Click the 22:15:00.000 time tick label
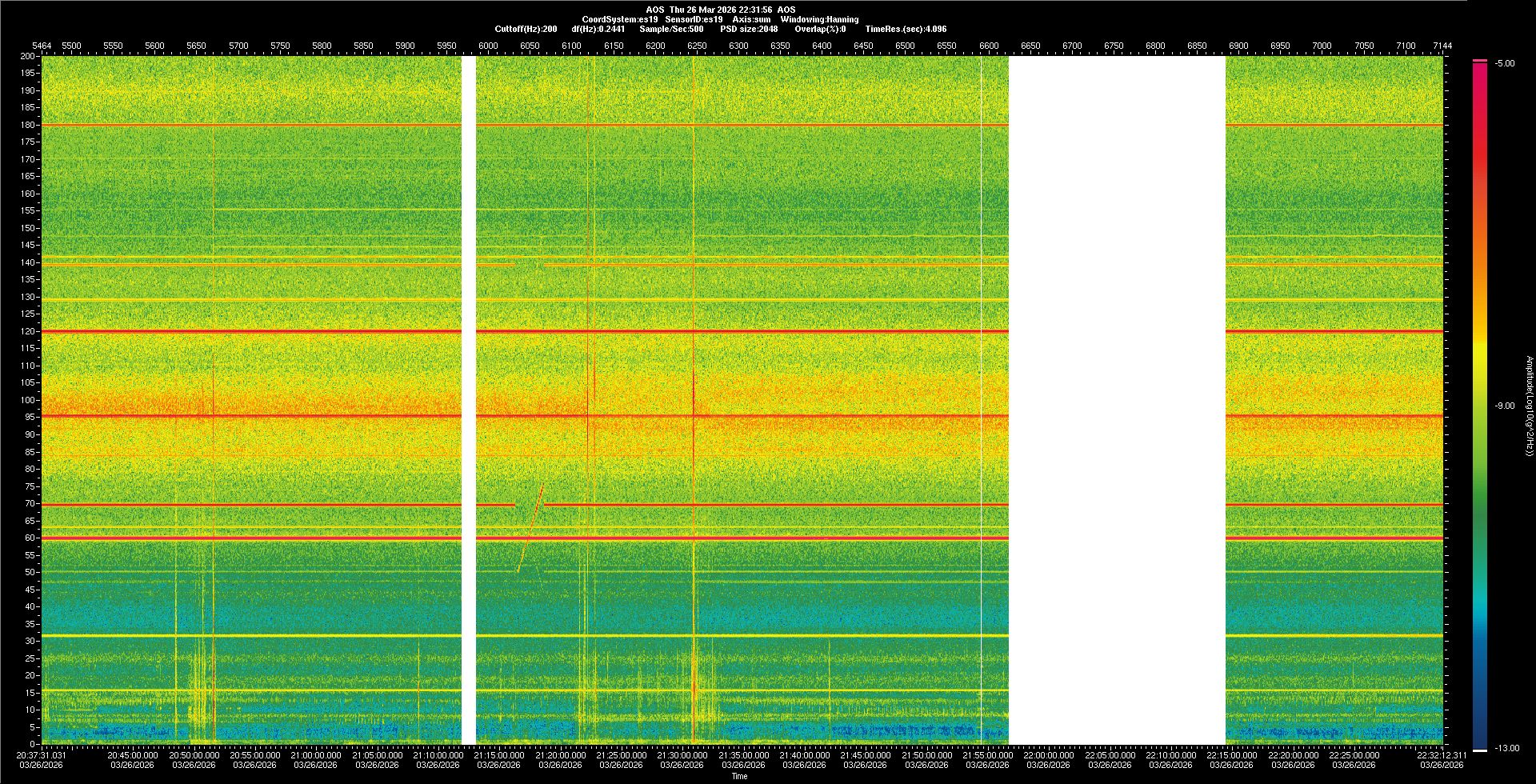 tap(1232, 755)
